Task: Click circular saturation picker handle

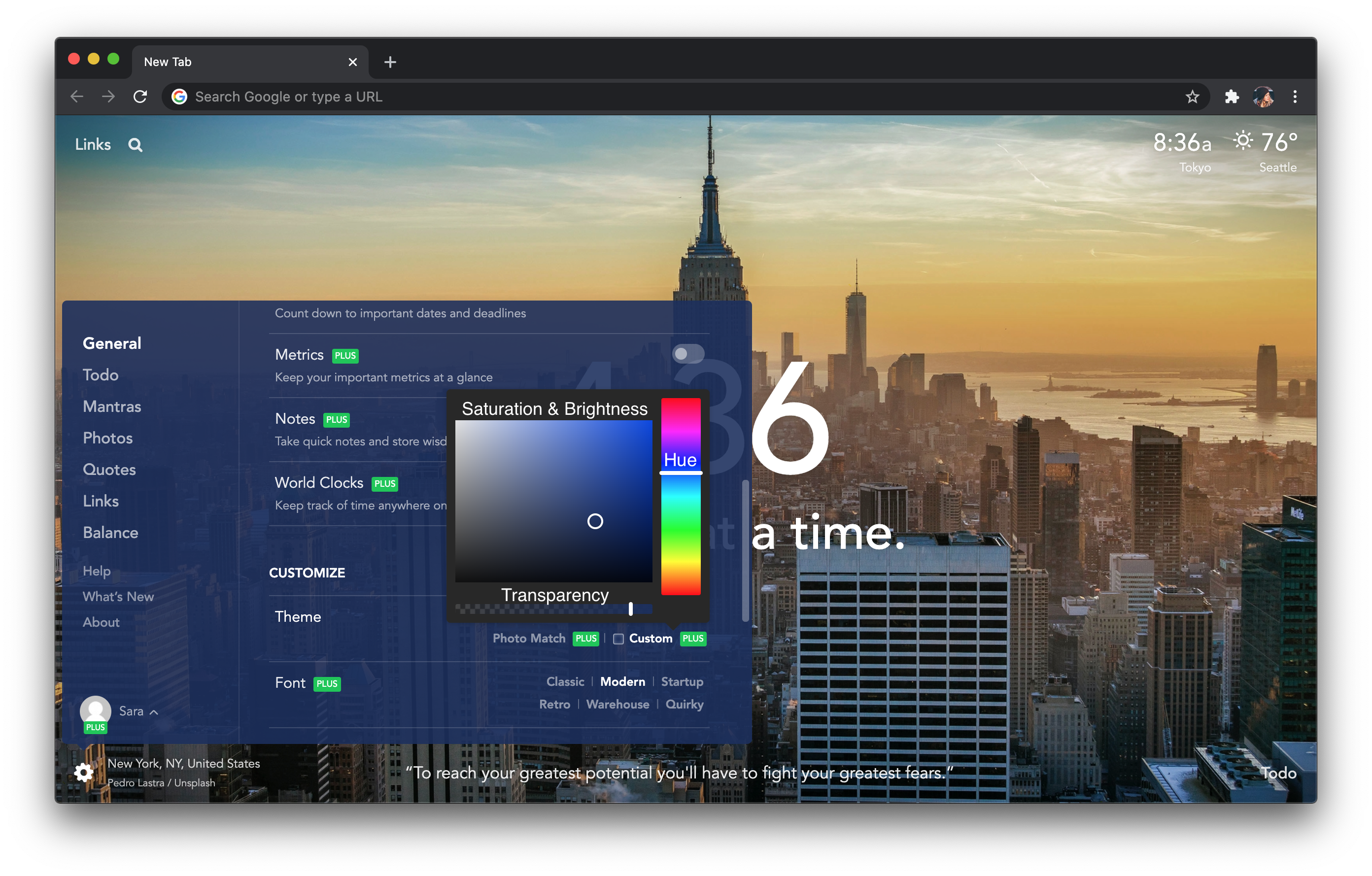Action: pos(595,521)
